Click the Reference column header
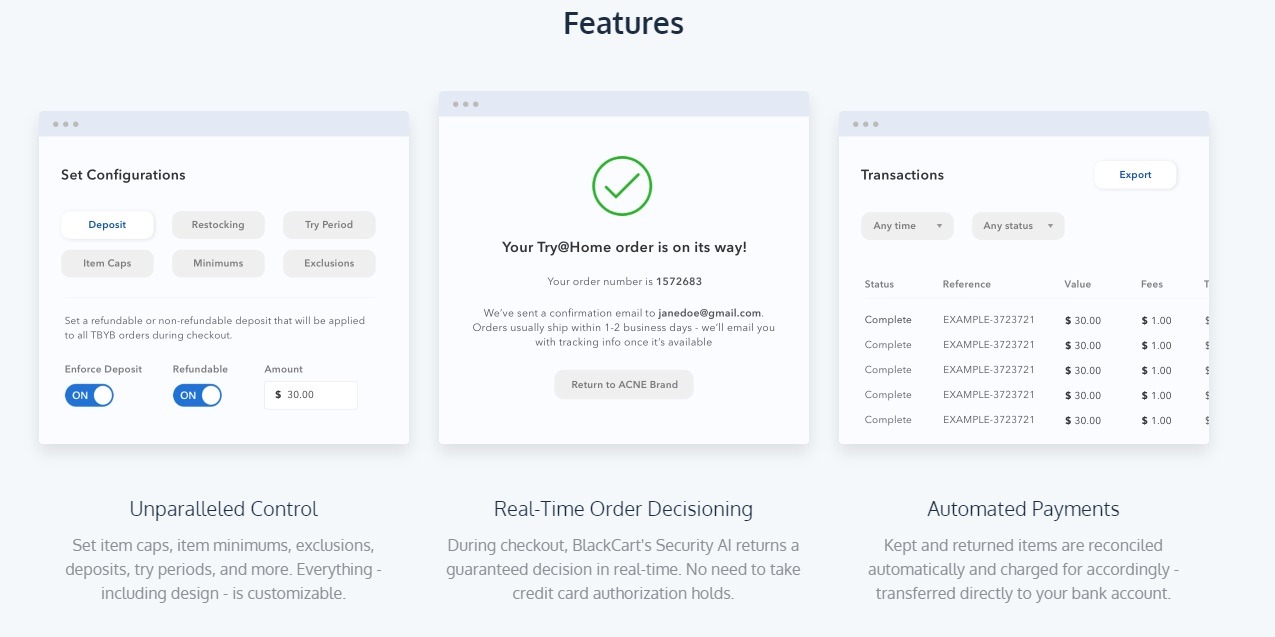Image resolution: width=1275 pixels, height=637 pixels. click(966, 285)
